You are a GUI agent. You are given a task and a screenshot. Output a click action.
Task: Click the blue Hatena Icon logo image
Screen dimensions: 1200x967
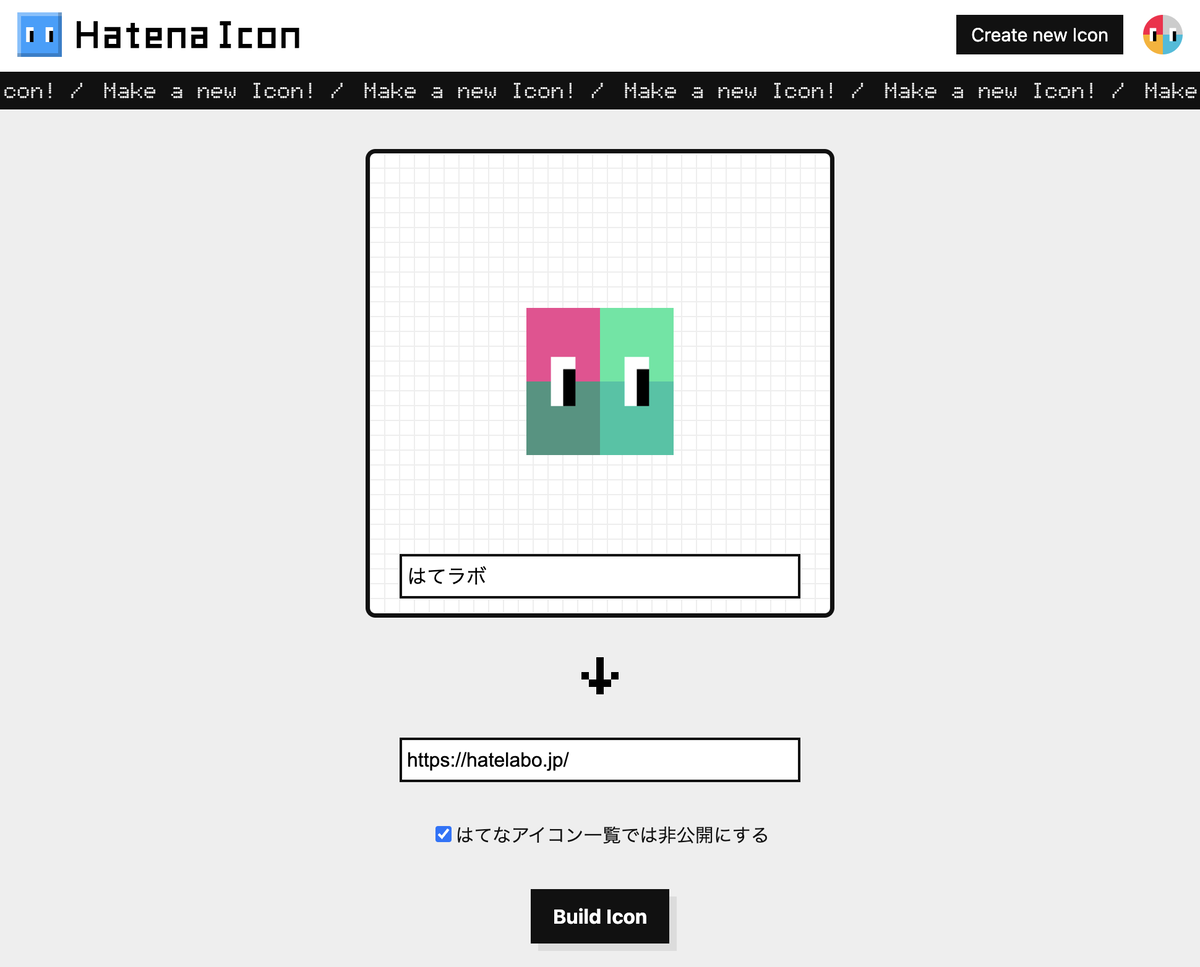click(x=39, y=35)
